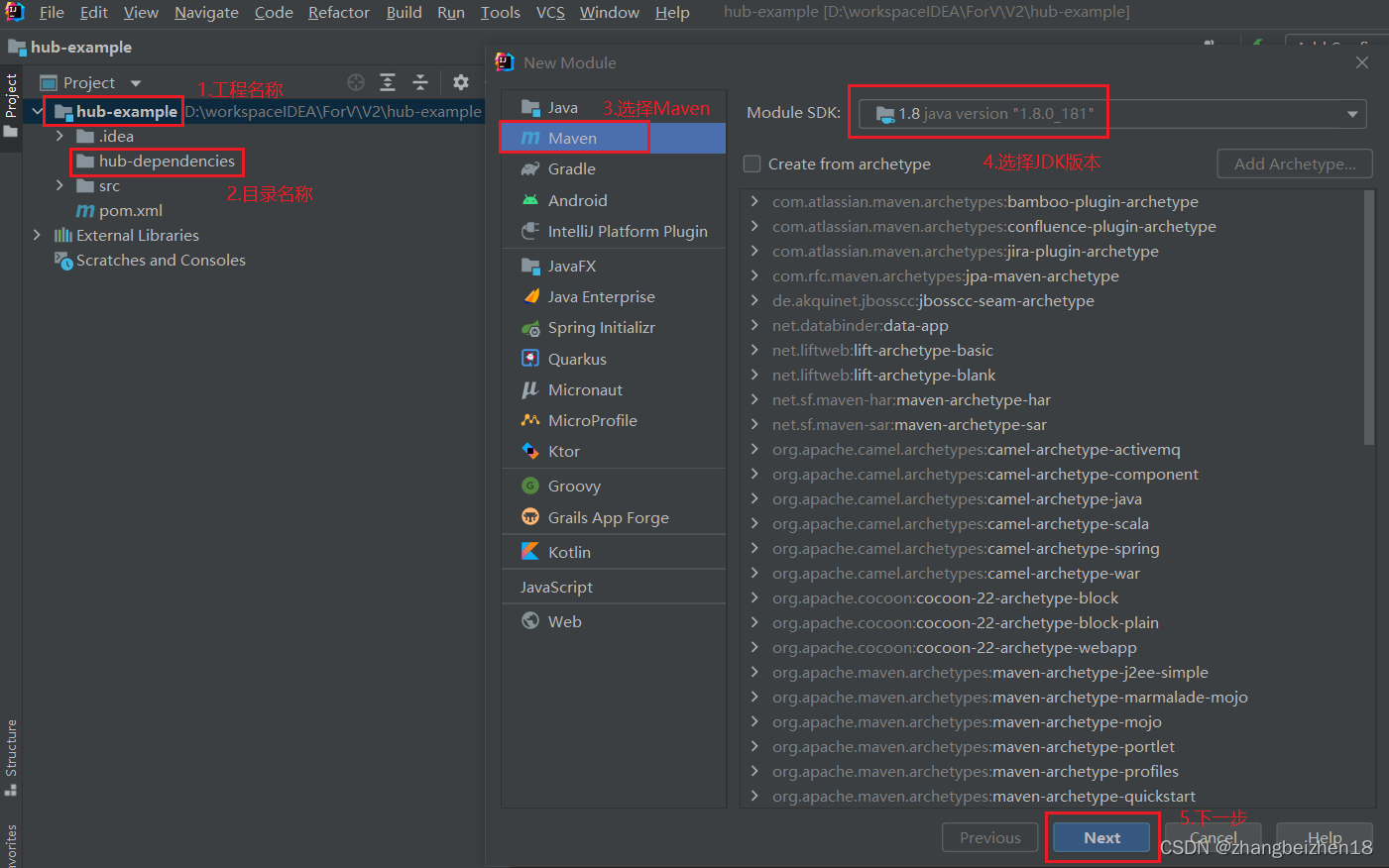
Task: Click the Expand All icon in Project toolbar
Action: tap(388, 82)
